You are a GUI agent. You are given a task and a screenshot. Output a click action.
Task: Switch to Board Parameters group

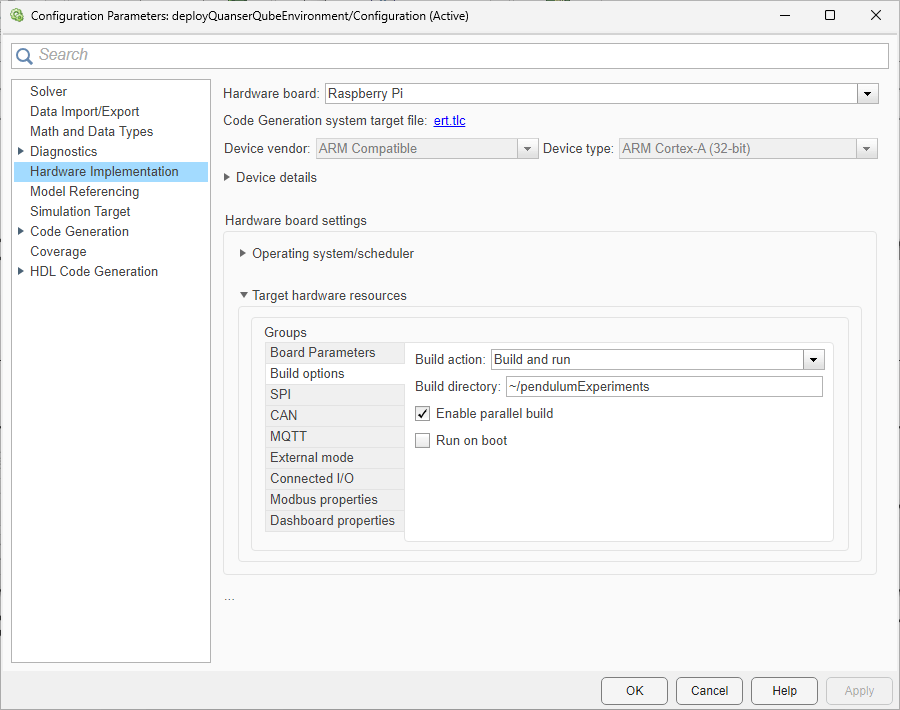322,352
